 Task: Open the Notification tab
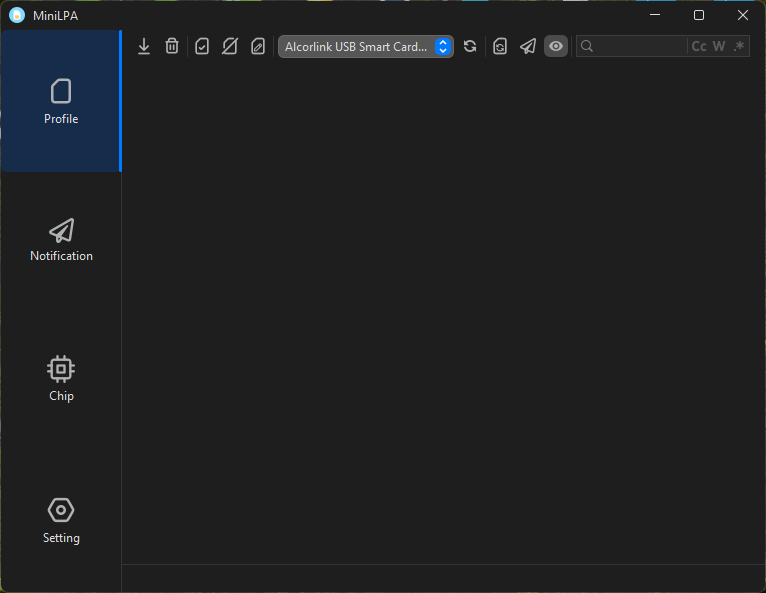tap(61, 240)
